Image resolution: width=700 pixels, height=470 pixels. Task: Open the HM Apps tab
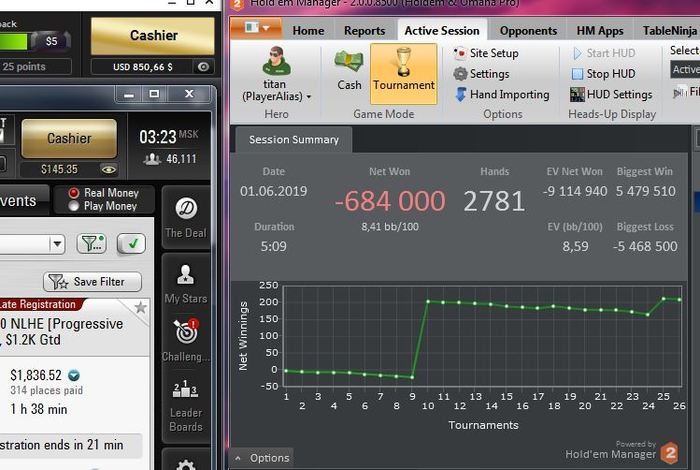600,31
